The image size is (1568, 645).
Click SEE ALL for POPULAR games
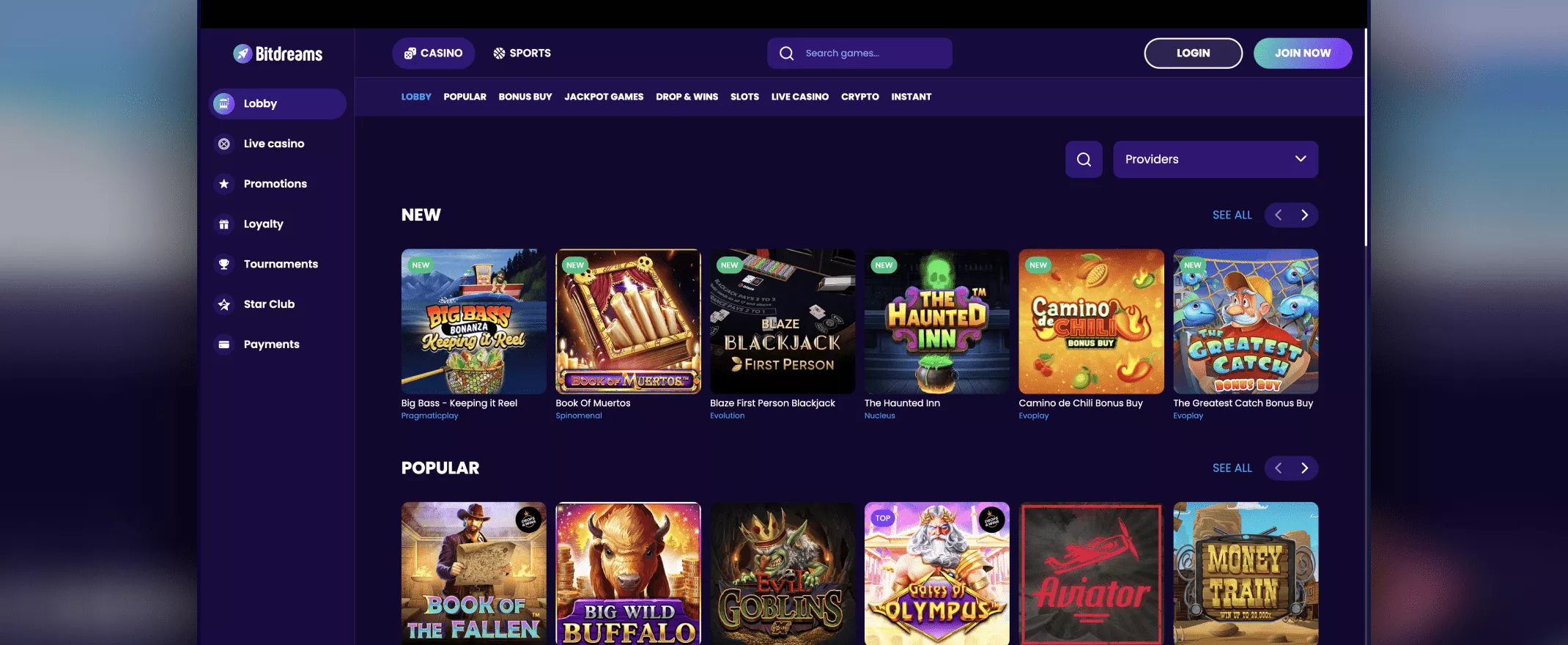click(1232, 468)
